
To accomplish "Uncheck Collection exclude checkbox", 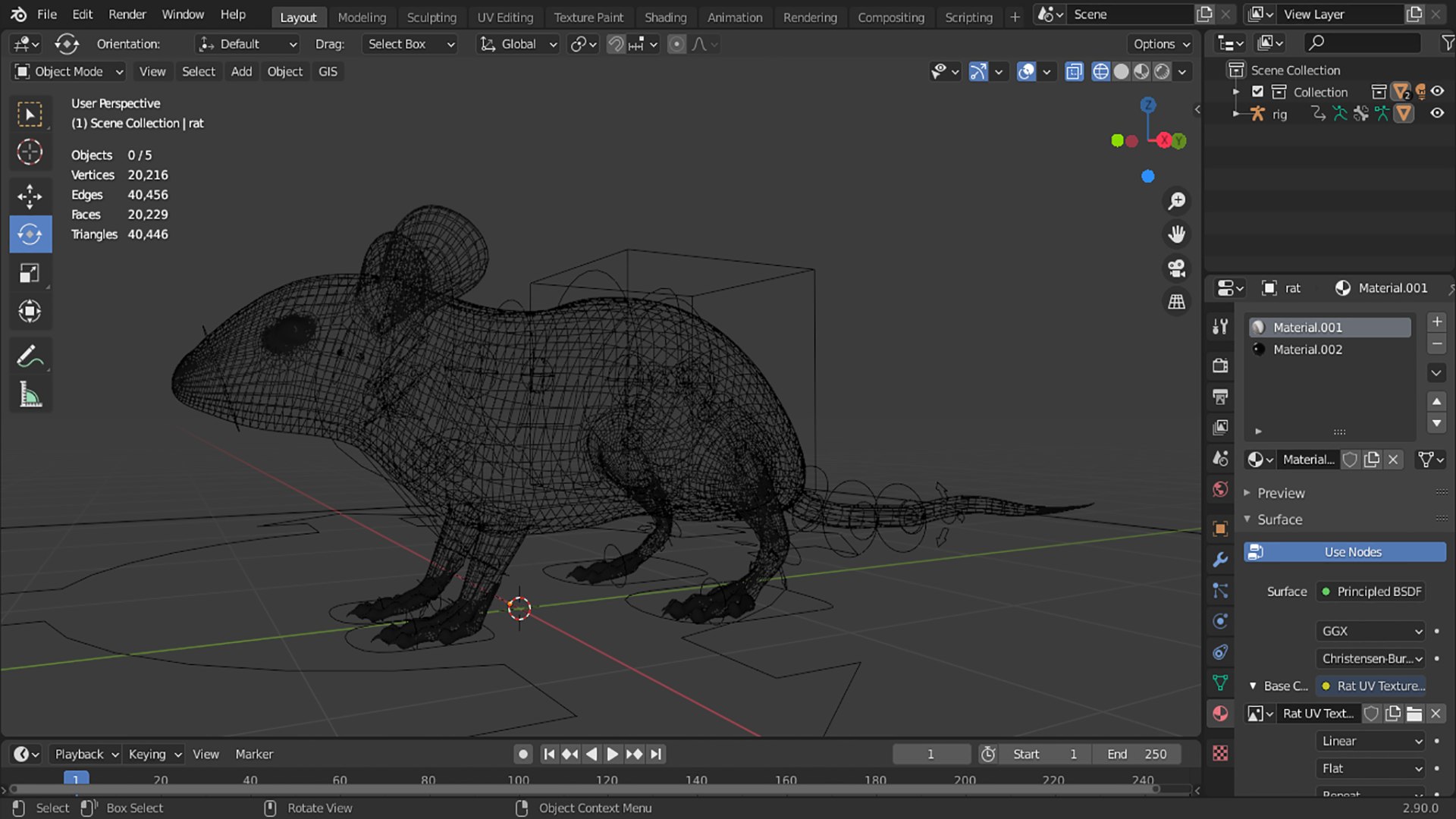I will pos(1257,92).
